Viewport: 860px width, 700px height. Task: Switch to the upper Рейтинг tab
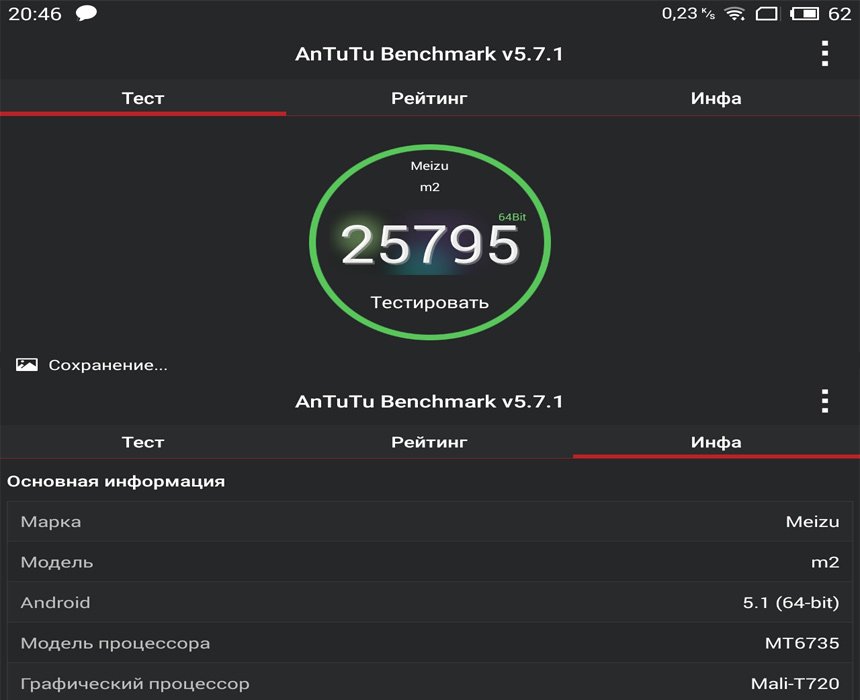click(x=429, y=98)
